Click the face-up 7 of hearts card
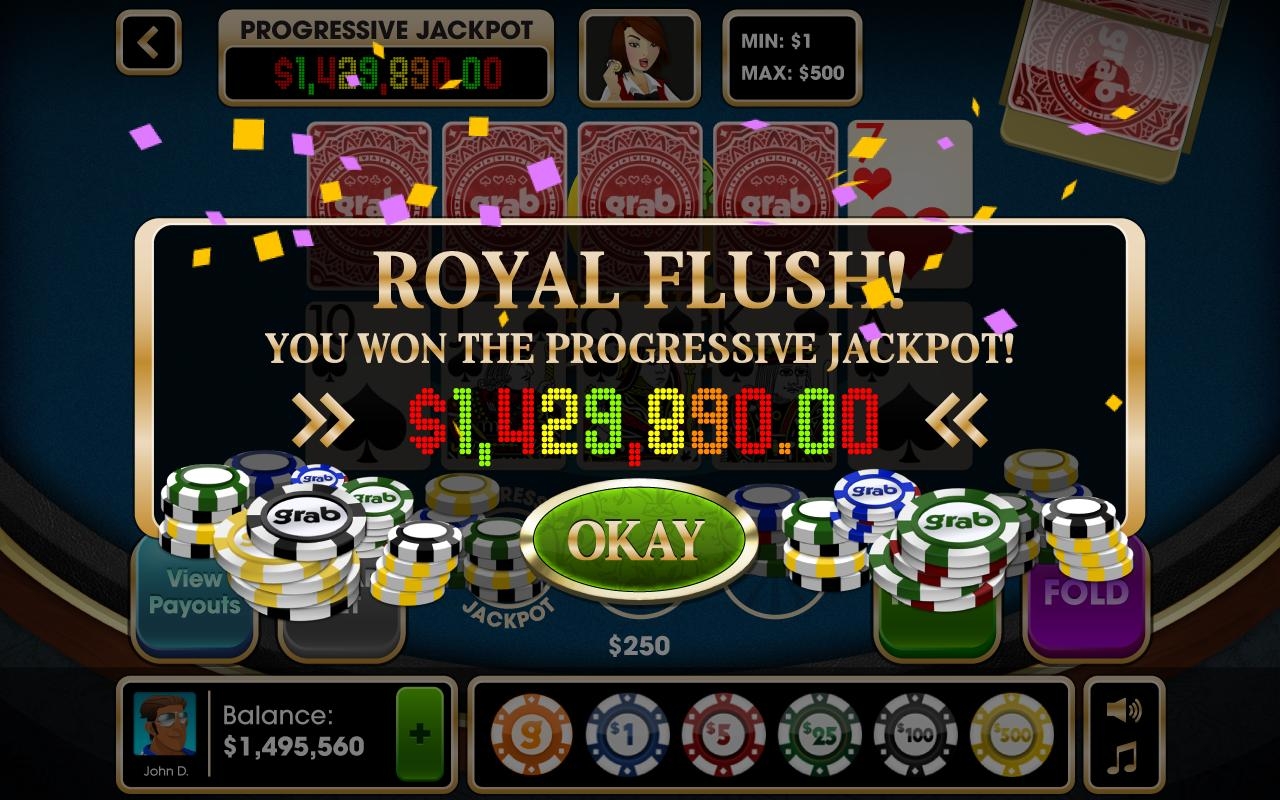Viewport: 1280px width, 800px height. pyautogui.click(x=910, y=175)
